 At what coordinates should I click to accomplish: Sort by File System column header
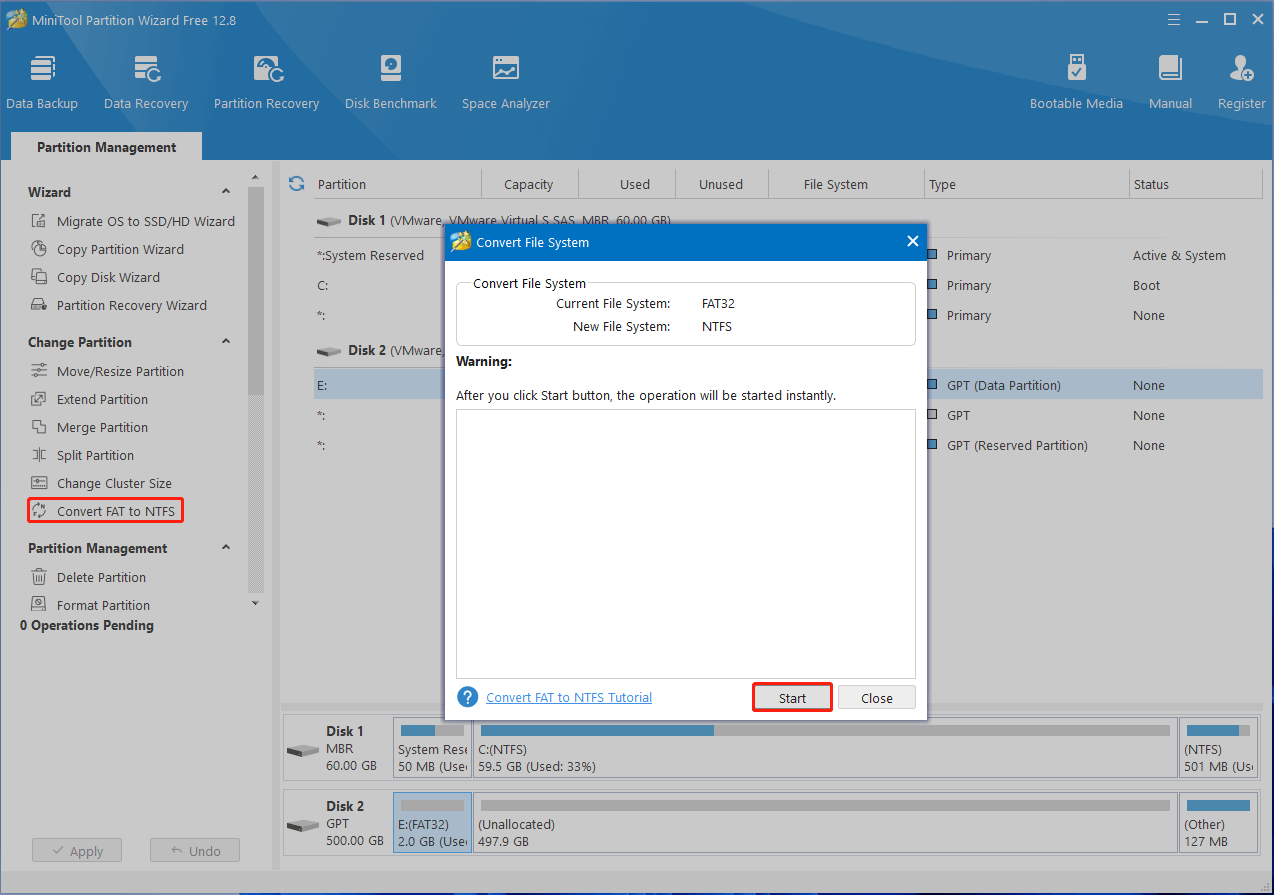point(836,184)
